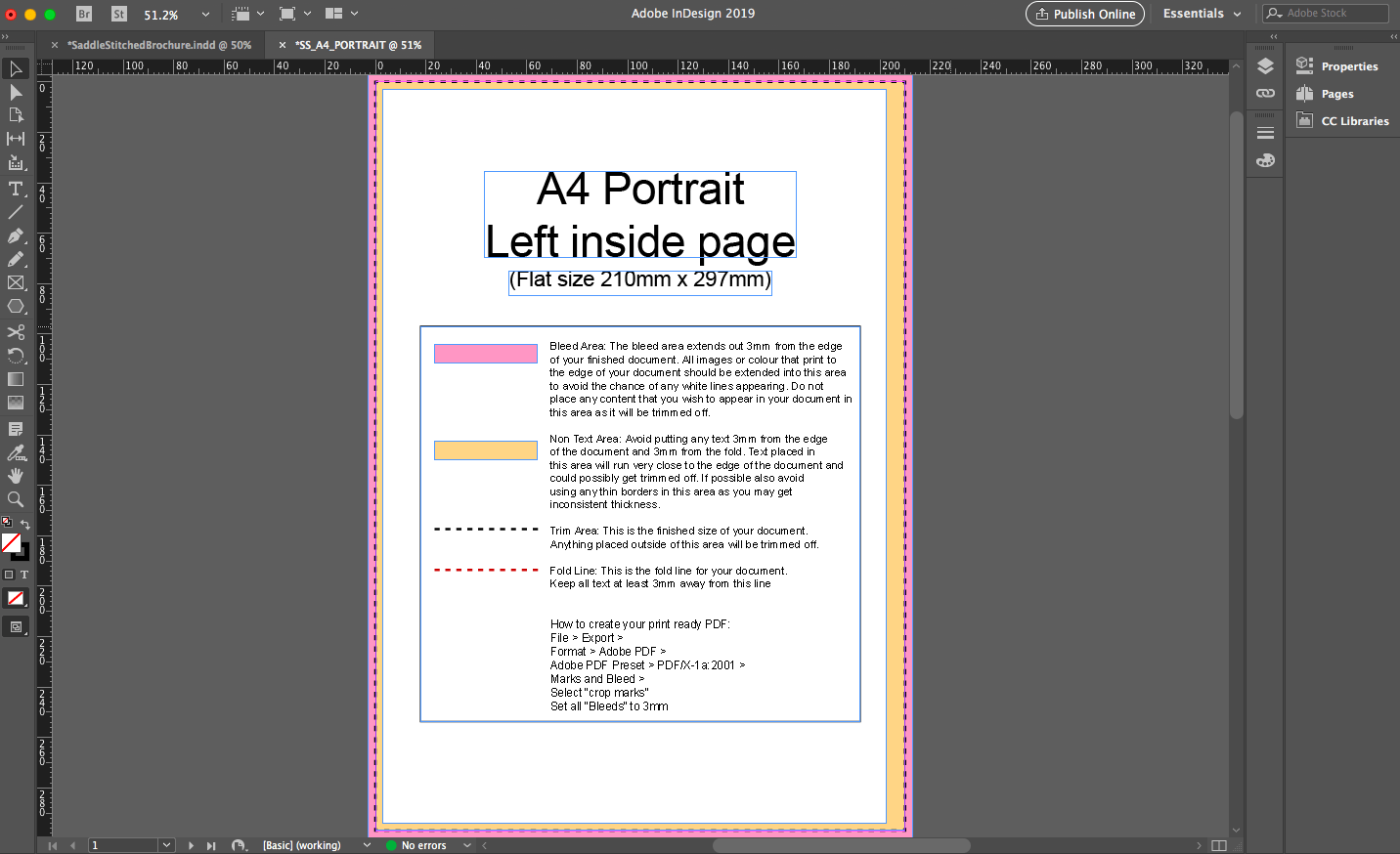The image size is (1400, 854).
Task: Select the Eyedropper tool
Action: click(x=16, y=452)
